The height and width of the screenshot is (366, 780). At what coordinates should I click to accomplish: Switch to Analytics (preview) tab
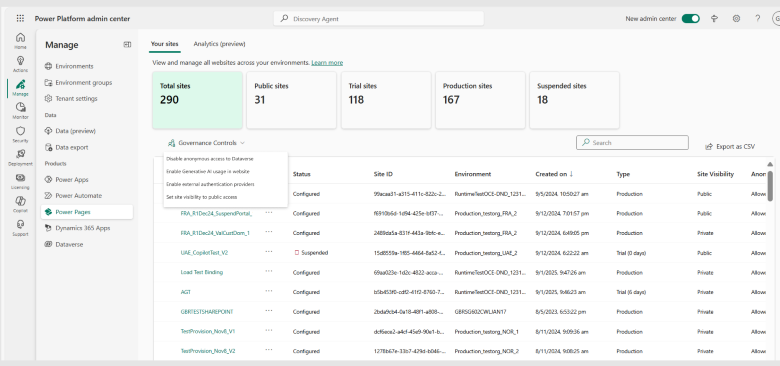click(219, 44)
